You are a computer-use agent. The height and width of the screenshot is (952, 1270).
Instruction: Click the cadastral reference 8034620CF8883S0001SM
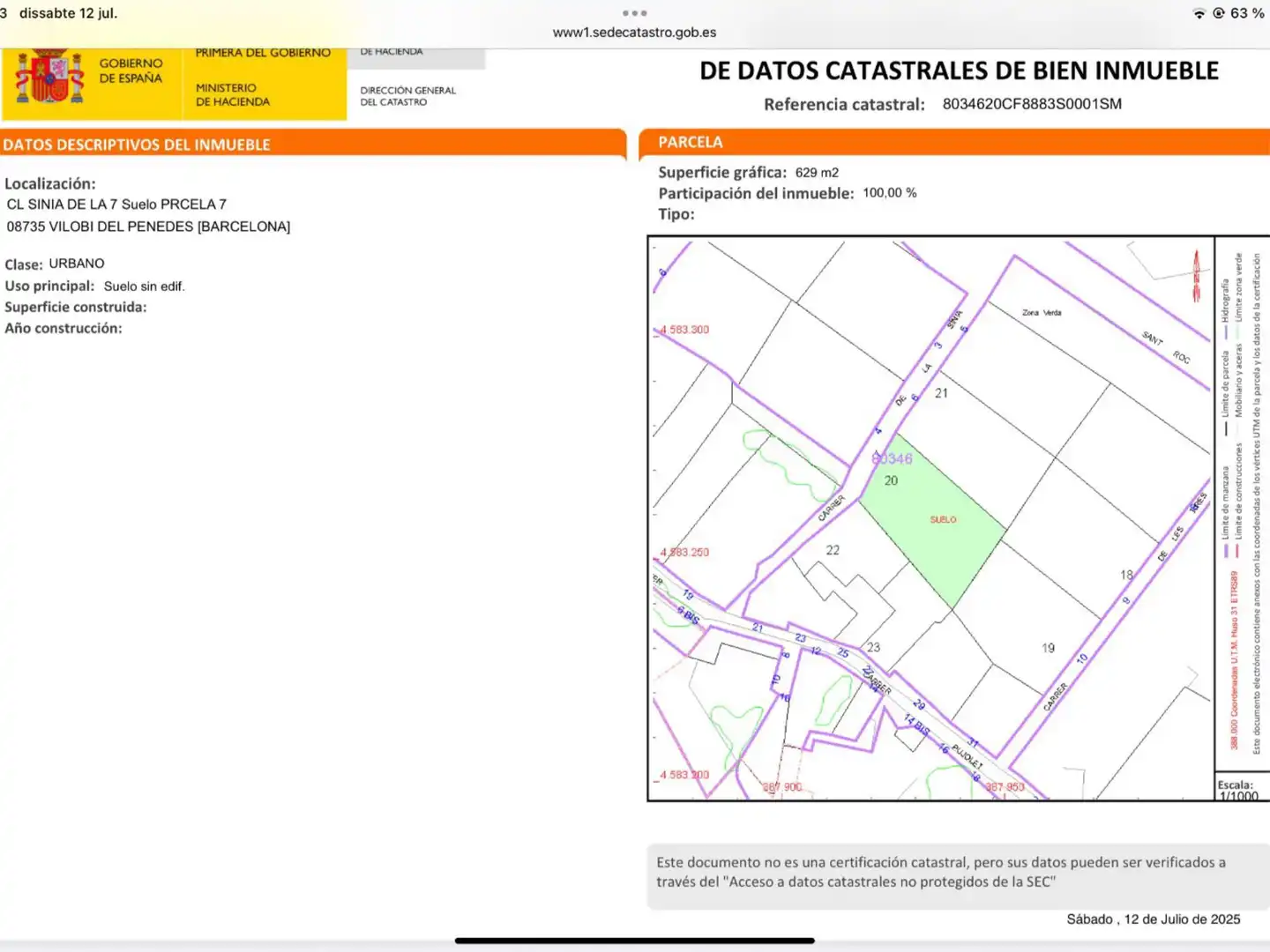click(1032, 104)
